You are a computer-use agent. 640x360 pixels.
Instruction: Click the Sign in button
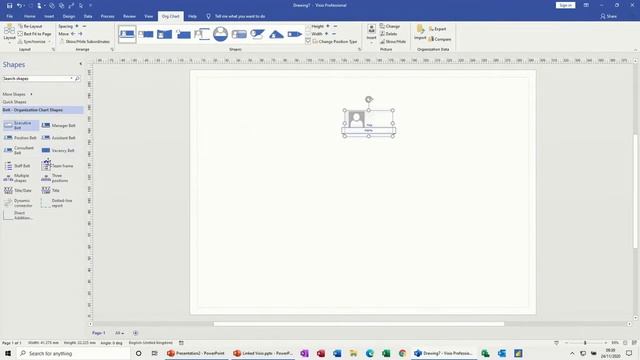pos(565,5)
